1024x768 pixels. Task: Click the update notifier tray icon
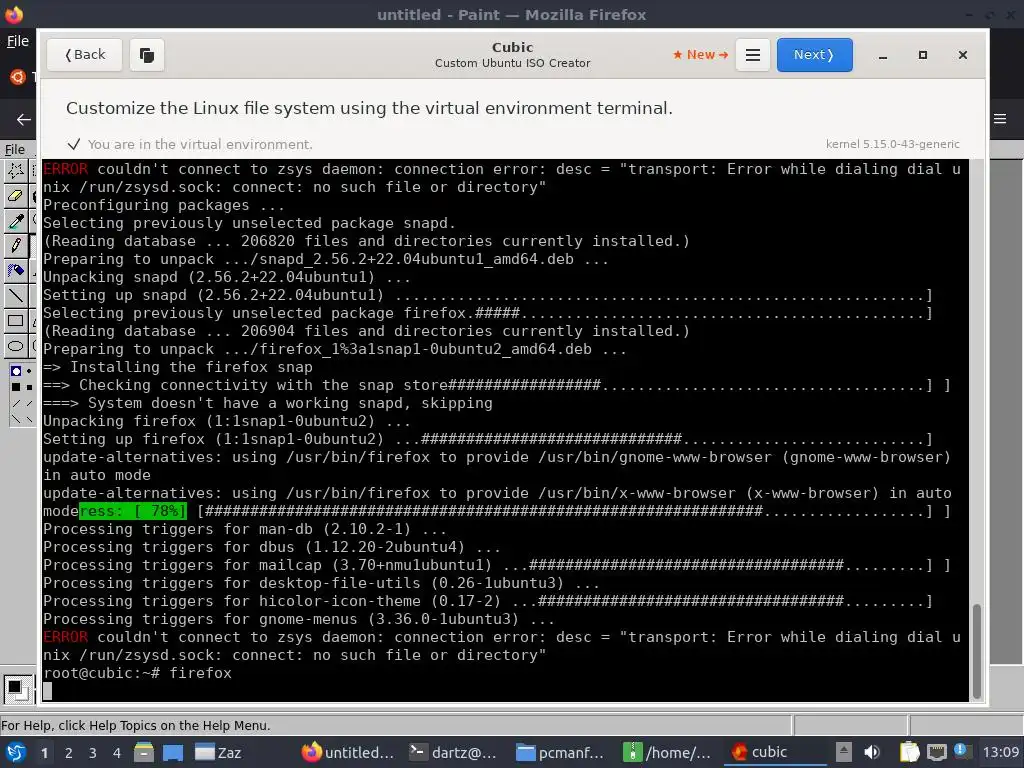coord(961,751)
